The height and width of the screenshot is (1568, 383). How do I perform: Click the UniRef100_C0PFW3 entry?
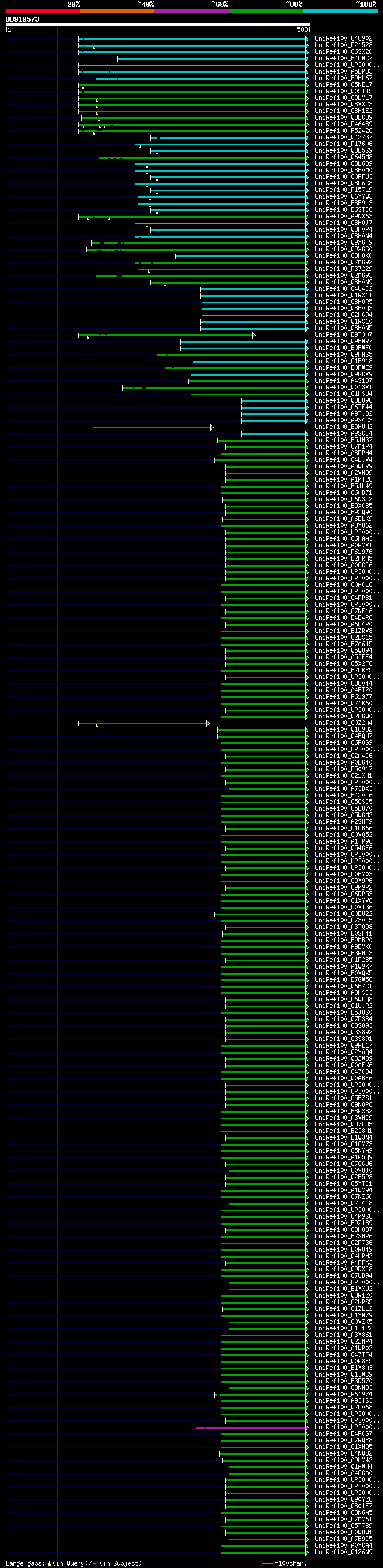click(344, 177)
